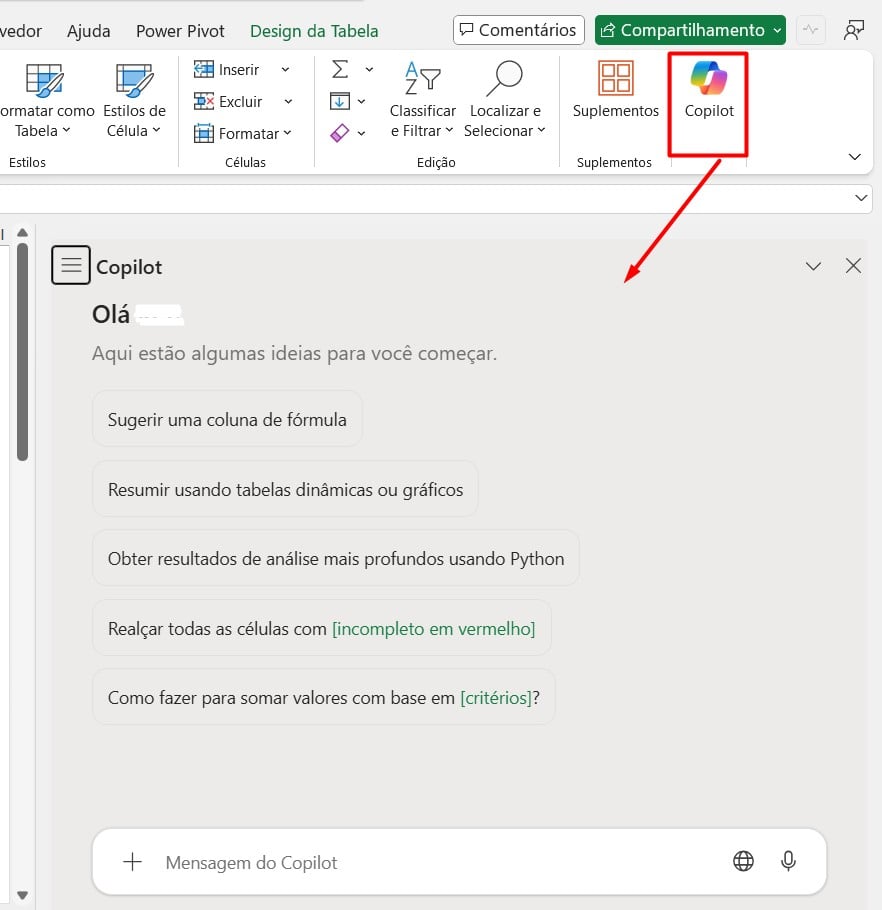Click the Inserir cells button
The width and height of the screenshot is (882, 910).
pyautogui.click(x=227, y=70)
